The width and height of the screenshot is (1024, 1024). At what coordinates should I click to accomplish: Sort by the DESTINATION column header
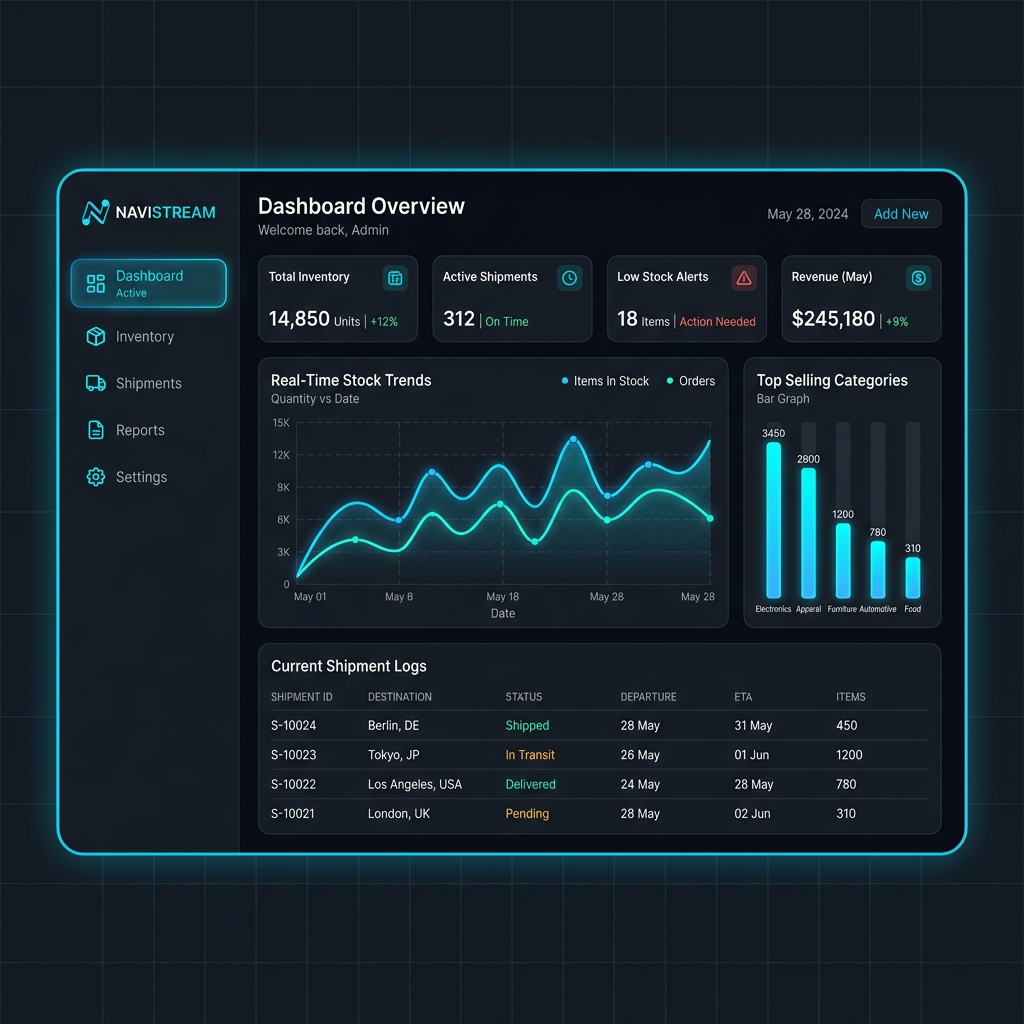[400, 697]
